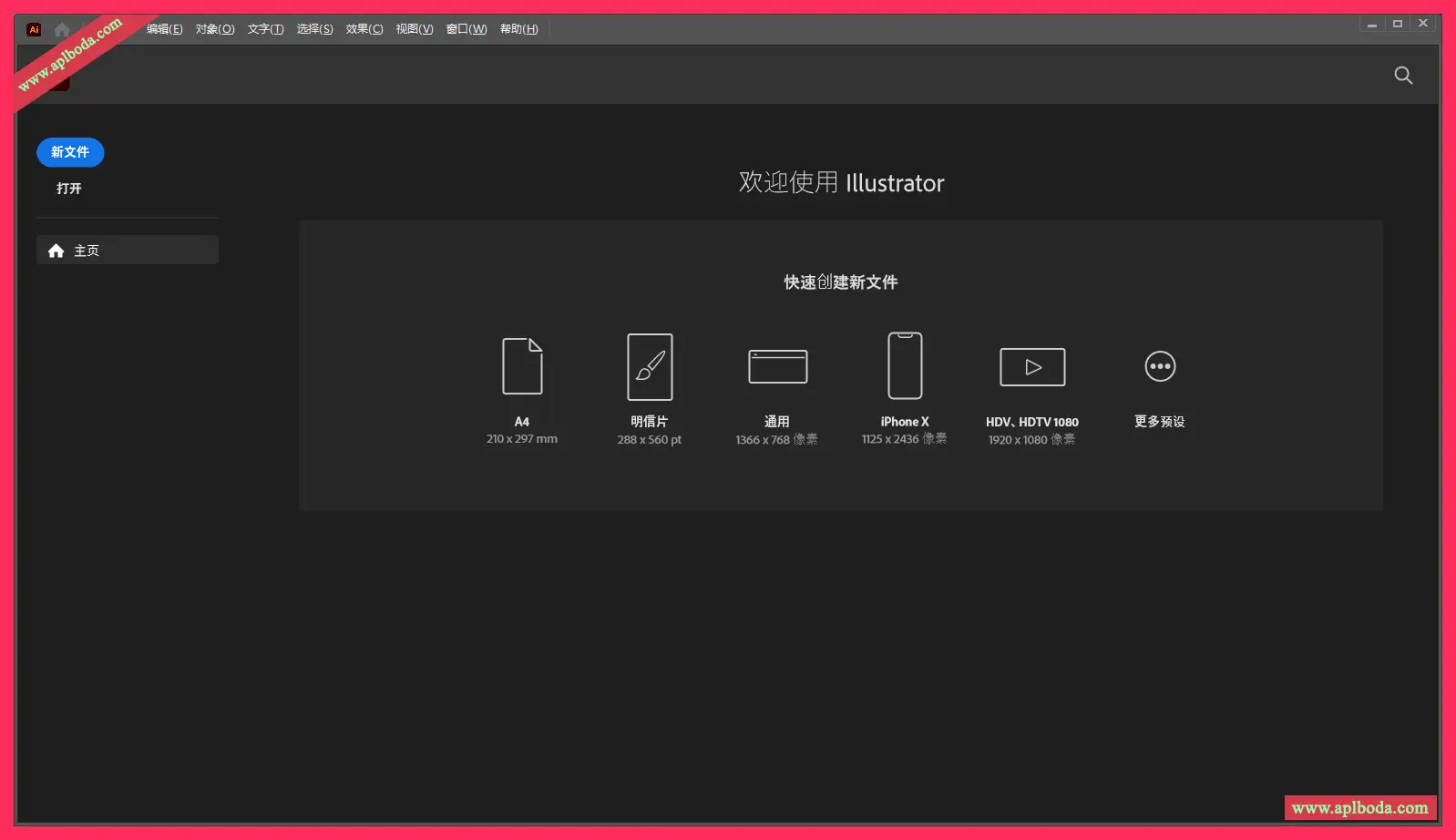Click the 快速创建新文件 heading text

click(x=841, y=282)
